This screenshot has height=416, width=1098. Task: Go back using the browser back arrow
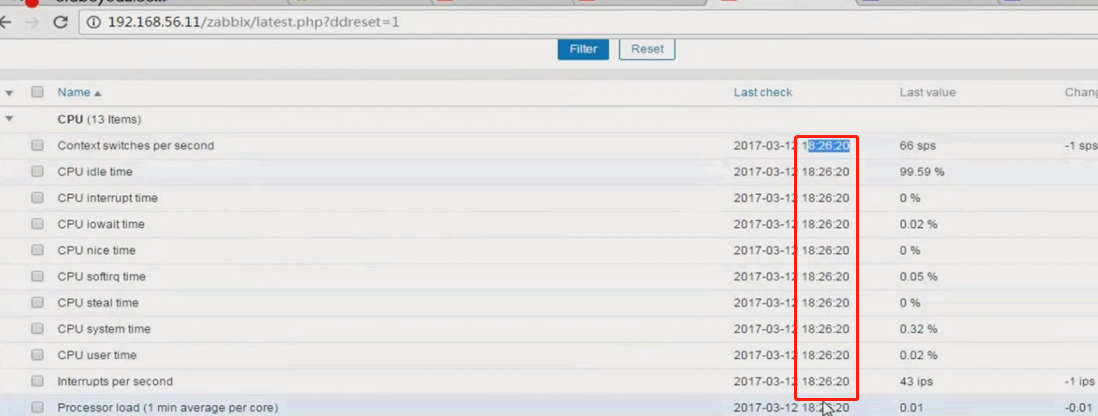coord(6,22)
